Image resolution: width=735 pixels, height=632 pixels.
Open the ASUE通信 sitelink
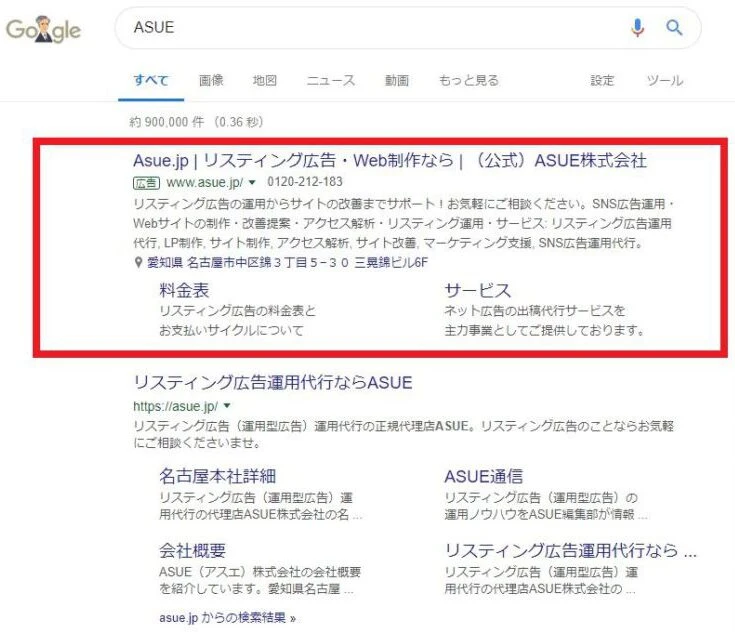(483, 476)
